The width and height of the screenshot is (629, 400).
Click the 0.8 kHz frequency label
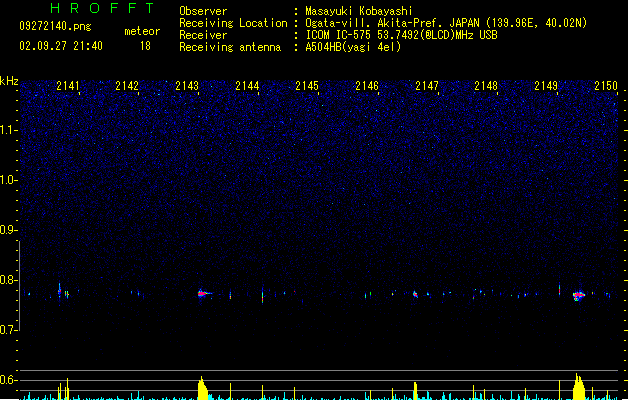[9, 280]
